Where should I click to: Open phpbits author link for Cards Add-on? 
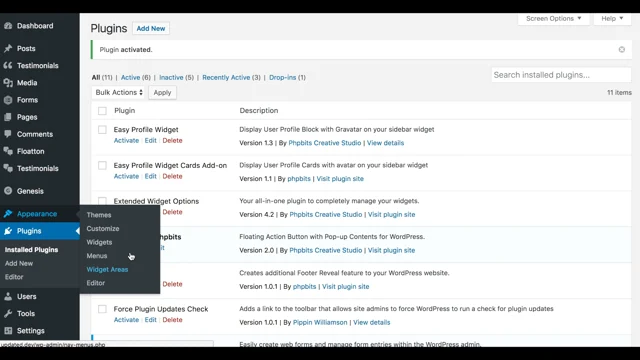tap(299, 179)
